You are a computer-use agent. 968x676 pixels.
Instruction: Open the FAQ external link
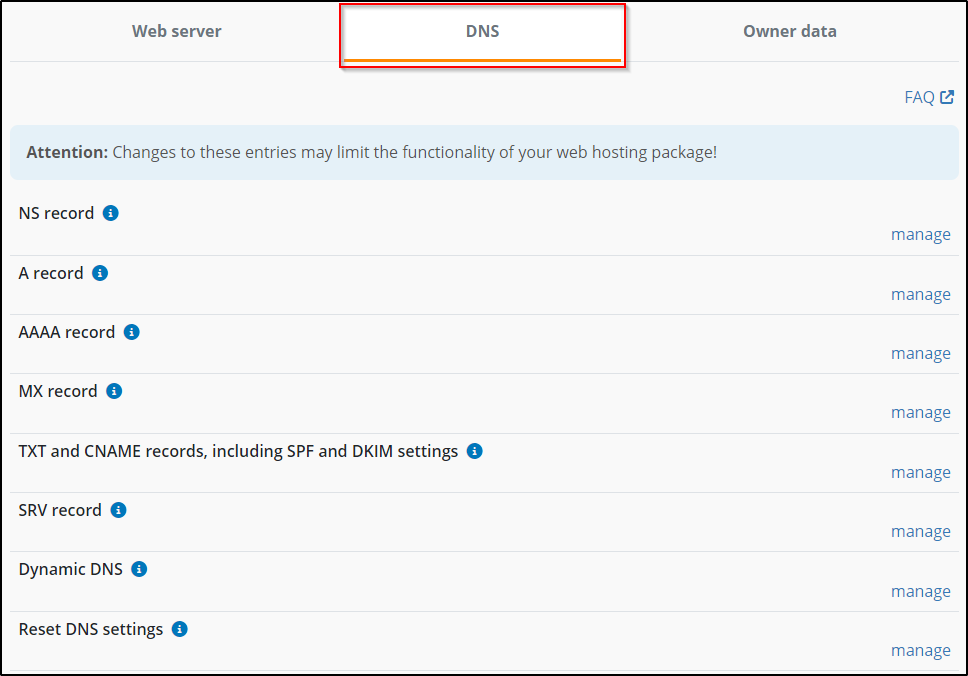click(928, 97)
